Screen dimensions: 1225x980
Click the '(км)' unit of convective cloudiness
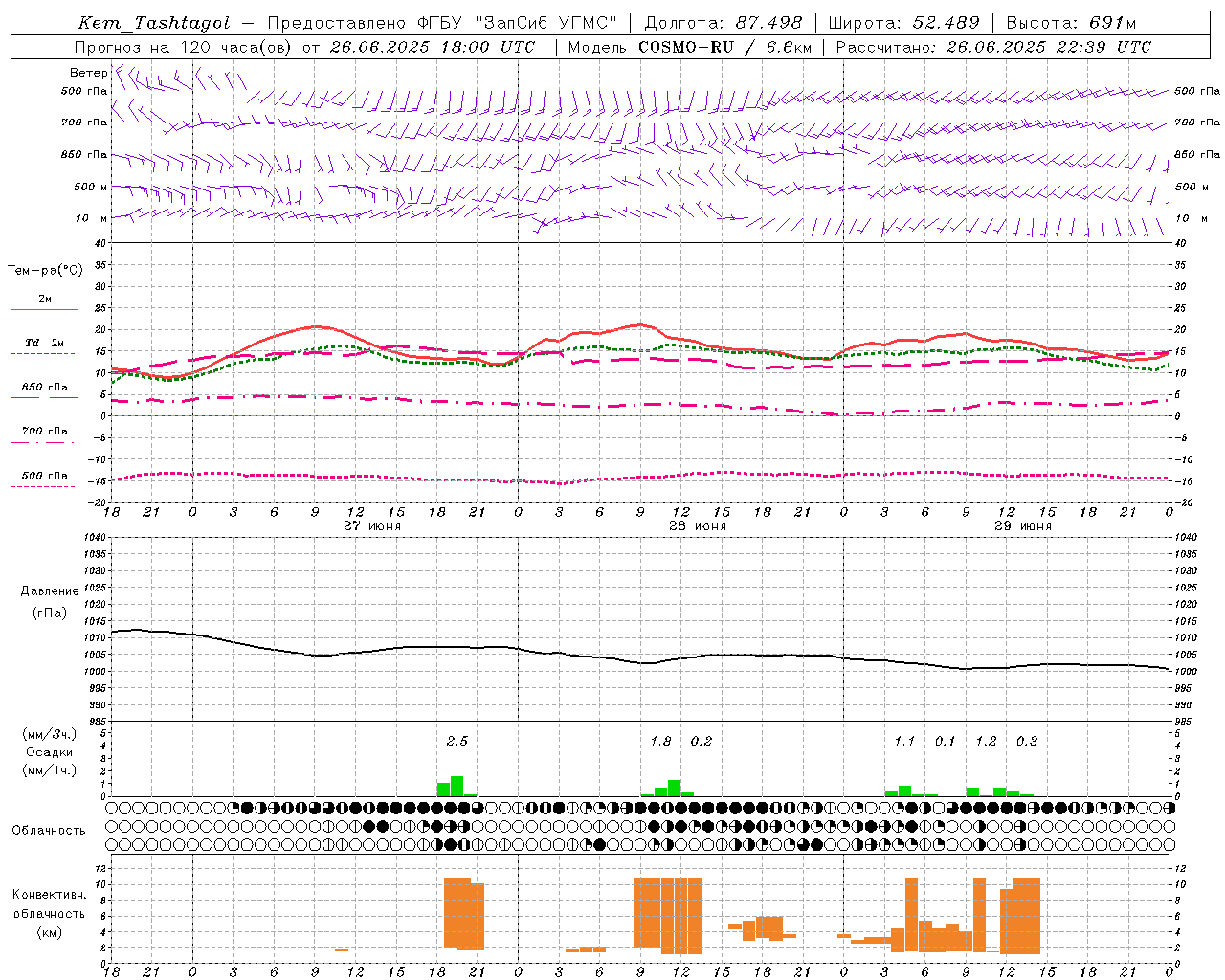[x=49, y=932]
